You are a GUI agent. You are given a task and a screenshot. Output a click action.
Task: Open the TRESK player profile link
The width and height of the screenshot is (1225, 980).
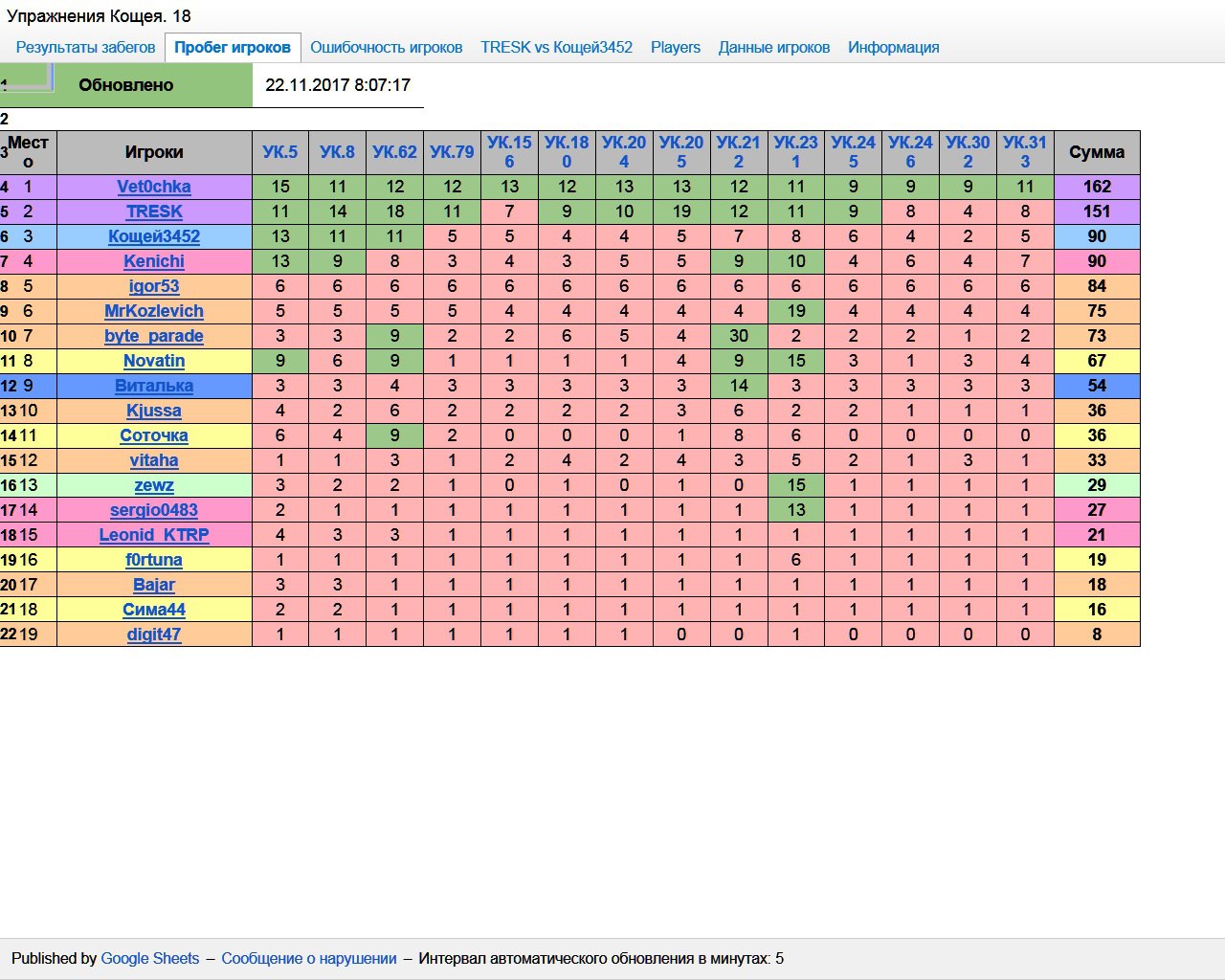[x=154, y=212]
